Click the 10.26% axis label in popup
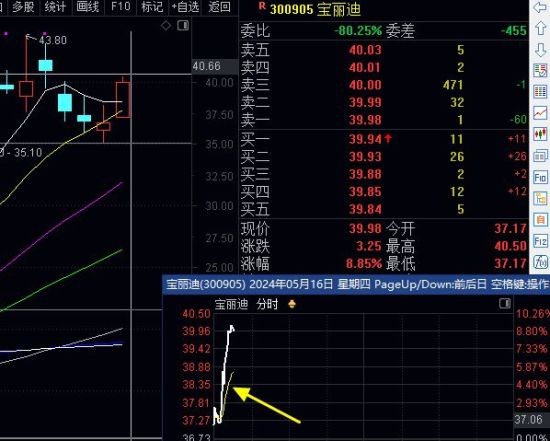This screenshot has height=441, width=550. click(x=532, y=314)
